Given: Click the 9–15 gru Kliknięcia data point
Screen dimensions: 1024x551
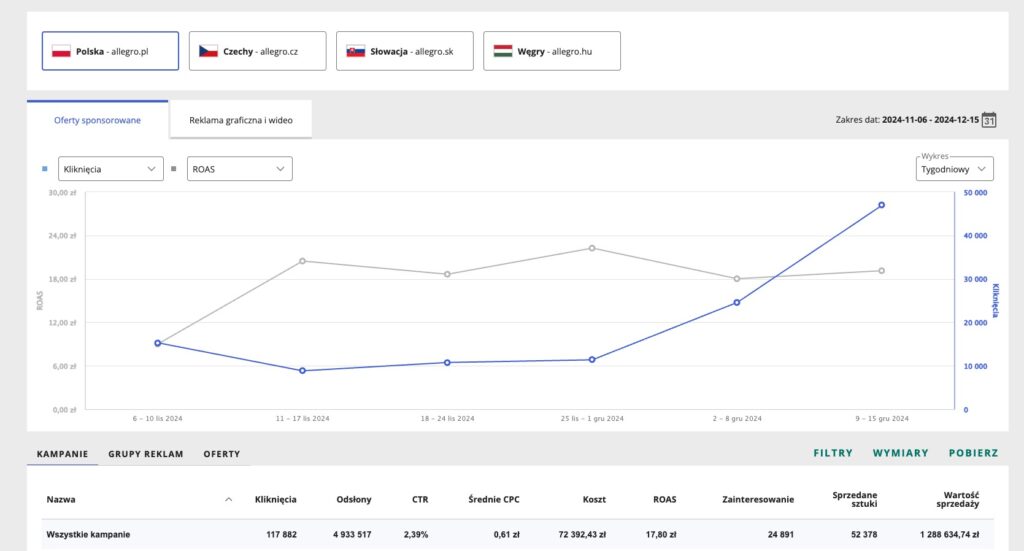Looking at the screenshot, I should [881, 205].
